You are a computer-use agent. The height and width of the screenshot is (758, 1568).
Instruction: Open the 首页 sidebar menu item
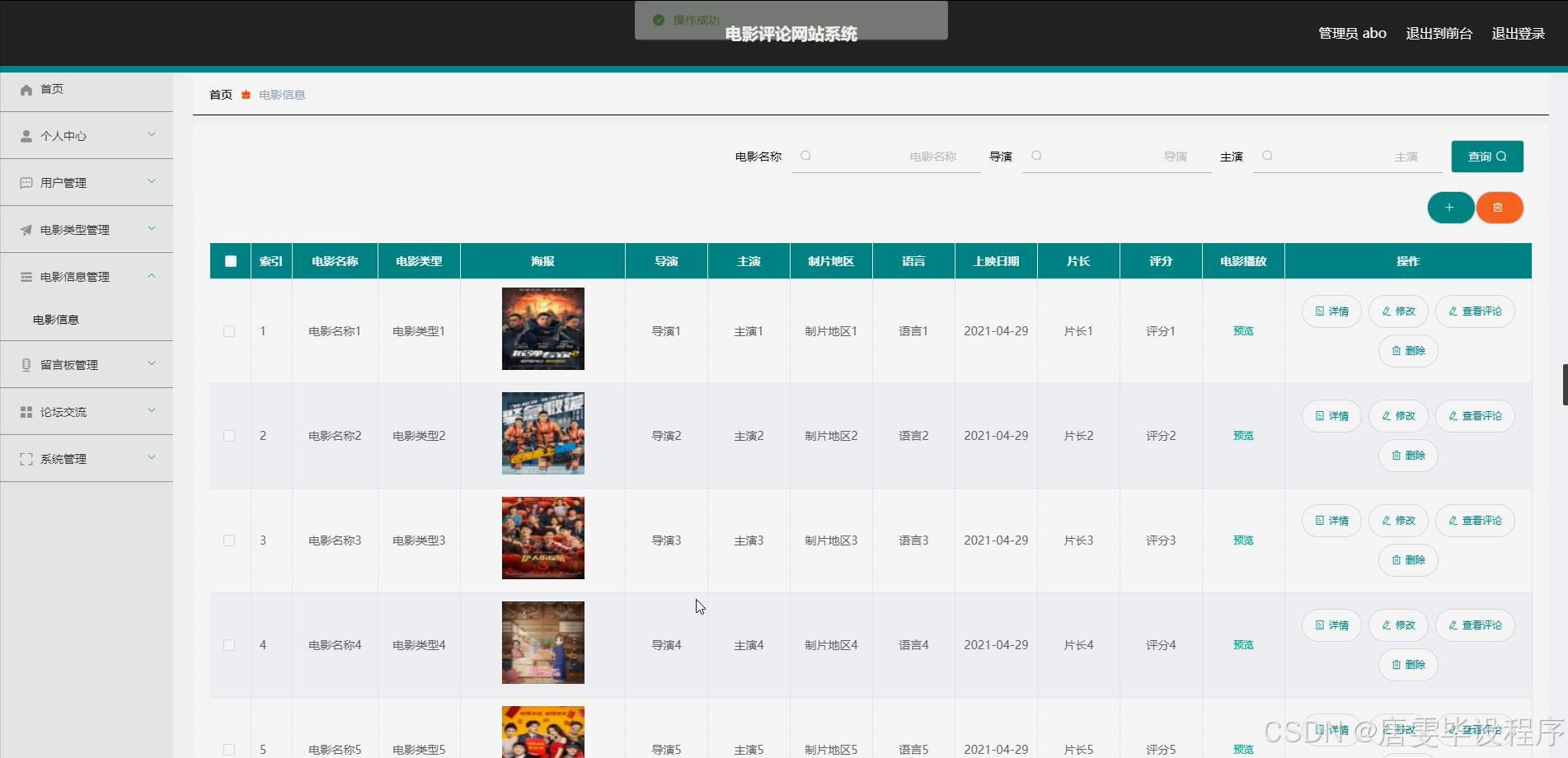pyautogui.click(x=87, y=89)
